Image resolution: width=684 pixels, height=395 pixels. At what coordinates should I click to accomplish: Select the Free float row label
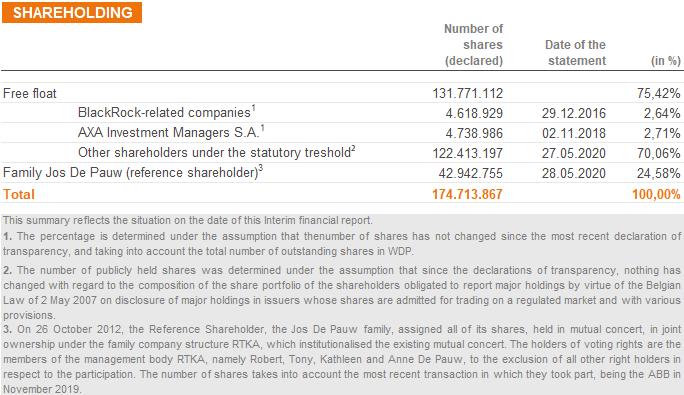[30, 93]
